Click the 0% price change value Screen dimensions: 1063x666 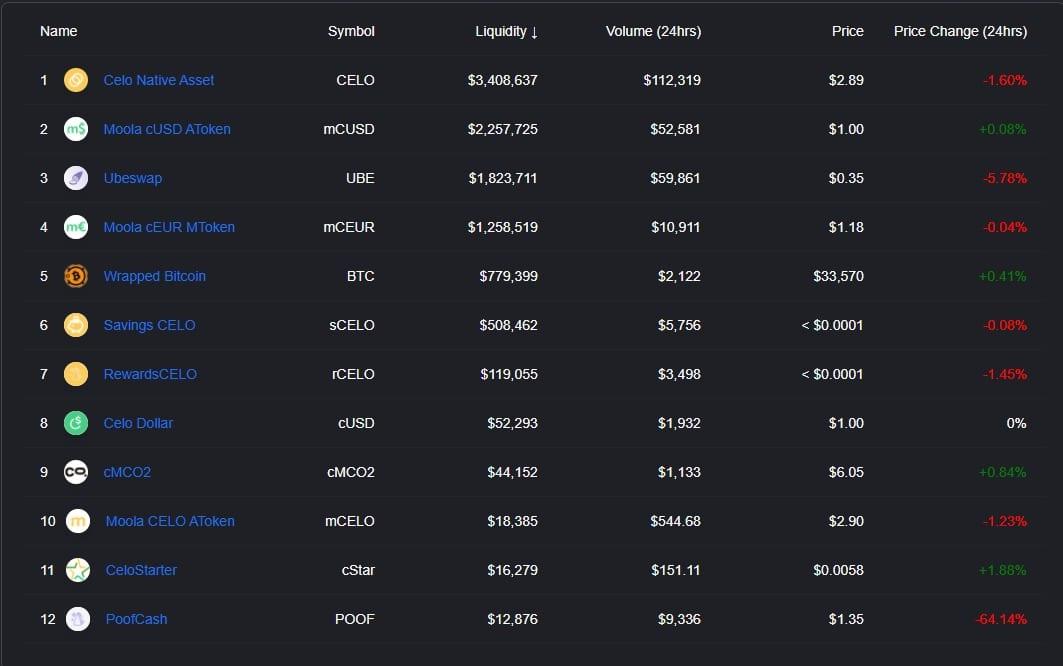coord(1016,423)
